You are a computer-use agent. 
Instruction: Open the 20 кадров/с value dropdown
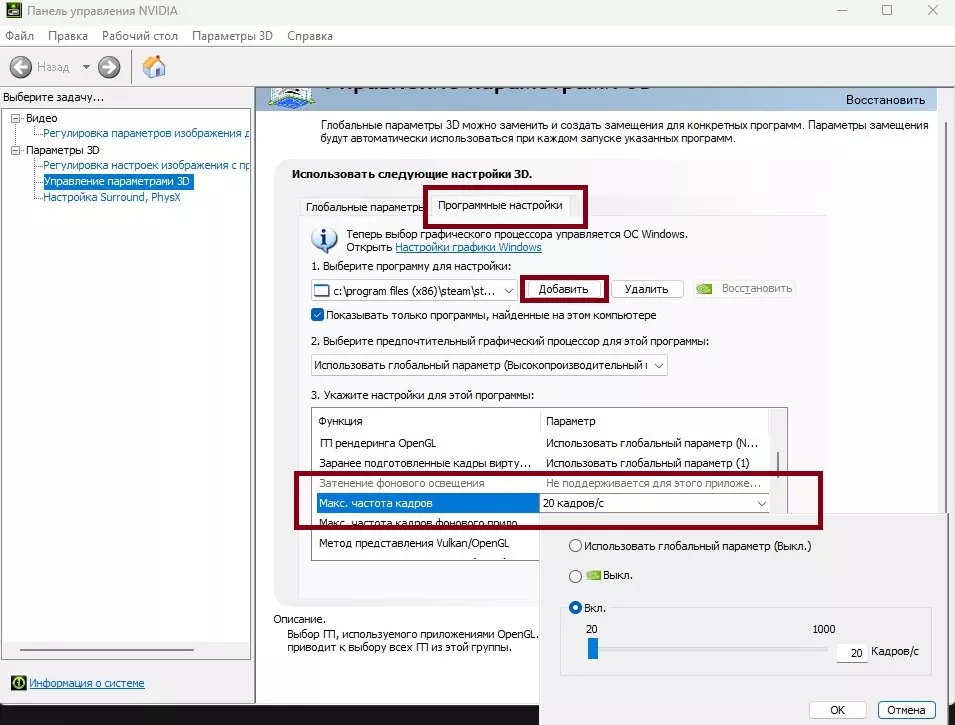click(x=761, y=503)
